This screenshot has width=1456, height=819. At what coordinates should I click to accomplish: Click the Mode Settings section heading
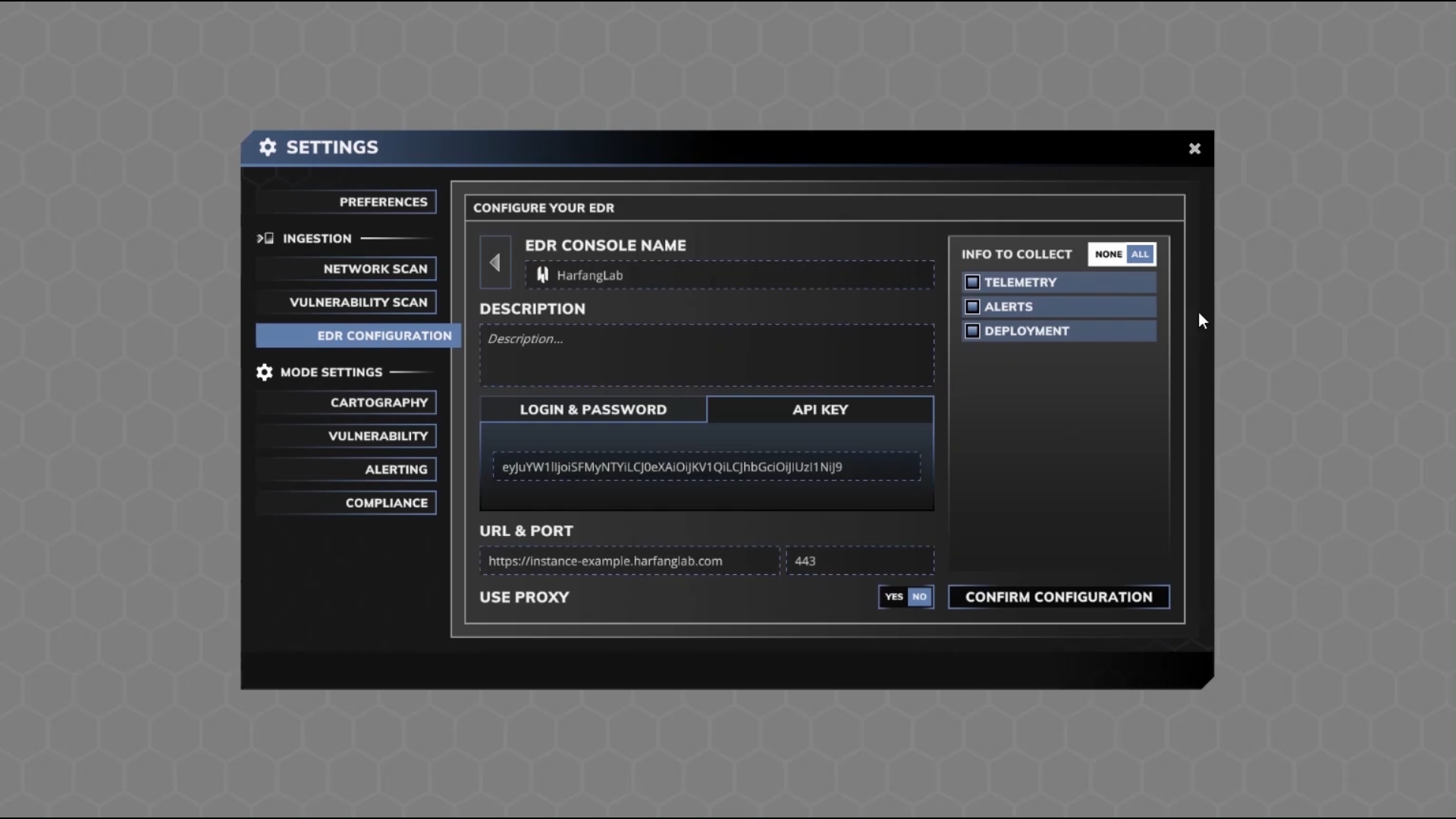click(x=331, y=372)
